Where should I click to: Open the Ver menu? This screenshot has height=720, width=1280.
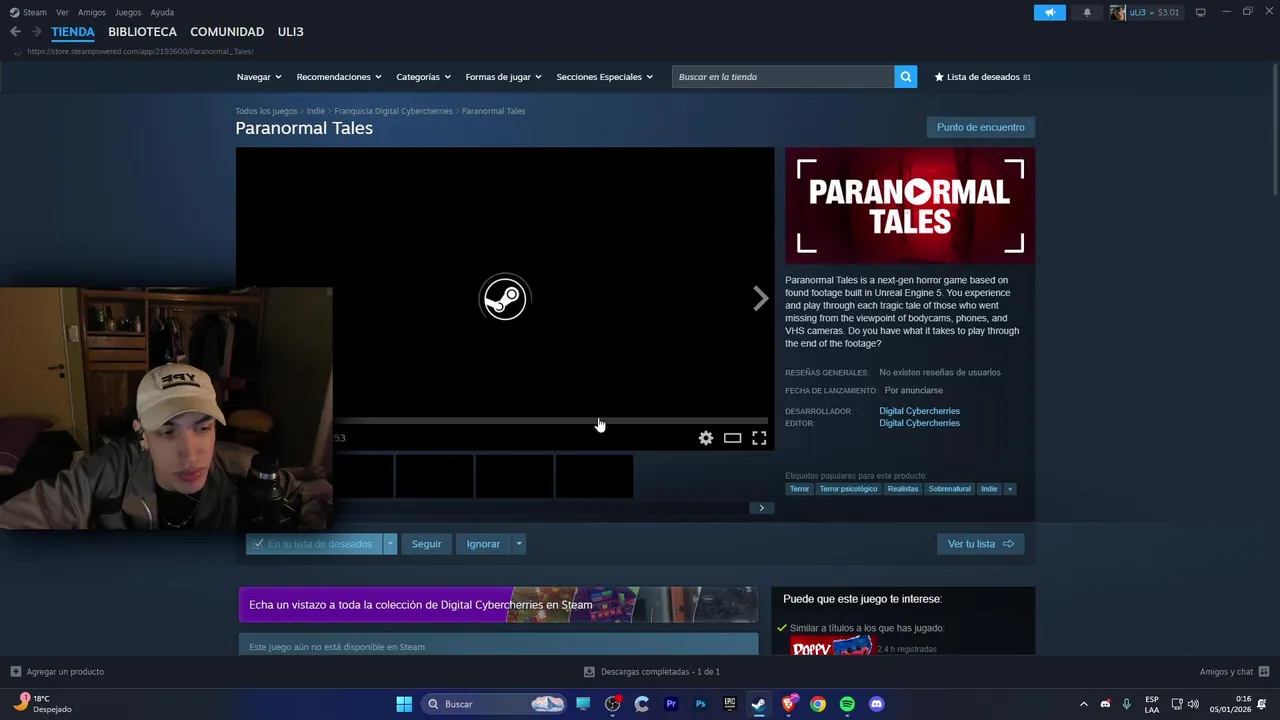point(62,12)
